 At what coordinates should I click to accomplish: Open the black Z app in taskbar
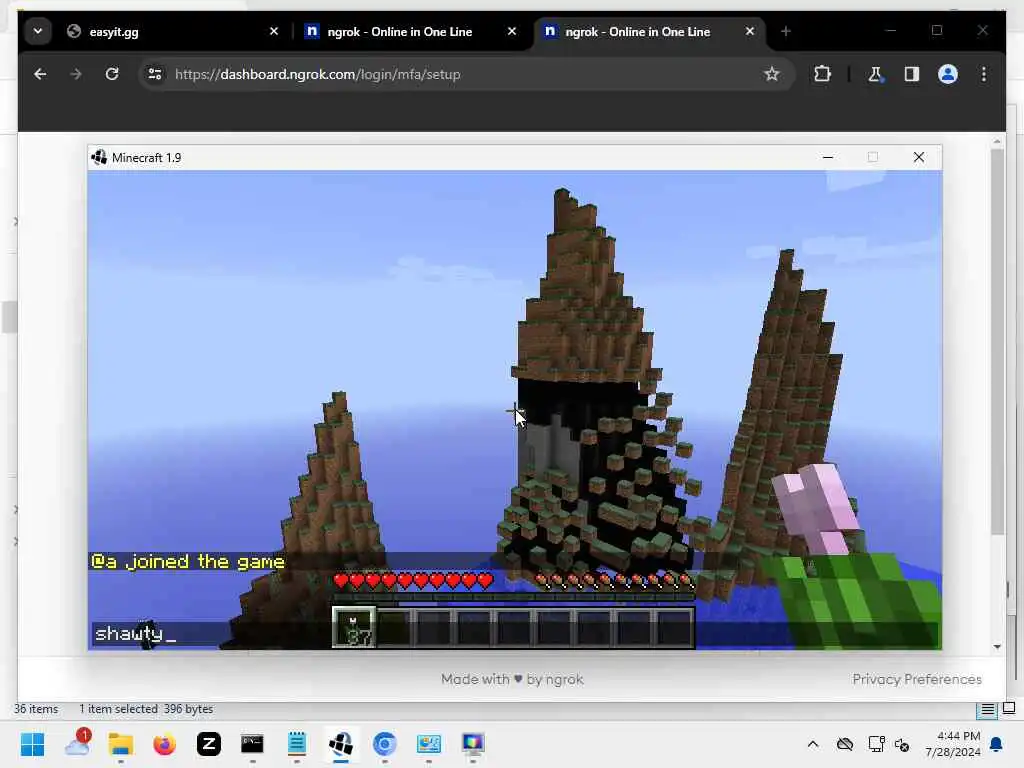click(x=209, y=744)
